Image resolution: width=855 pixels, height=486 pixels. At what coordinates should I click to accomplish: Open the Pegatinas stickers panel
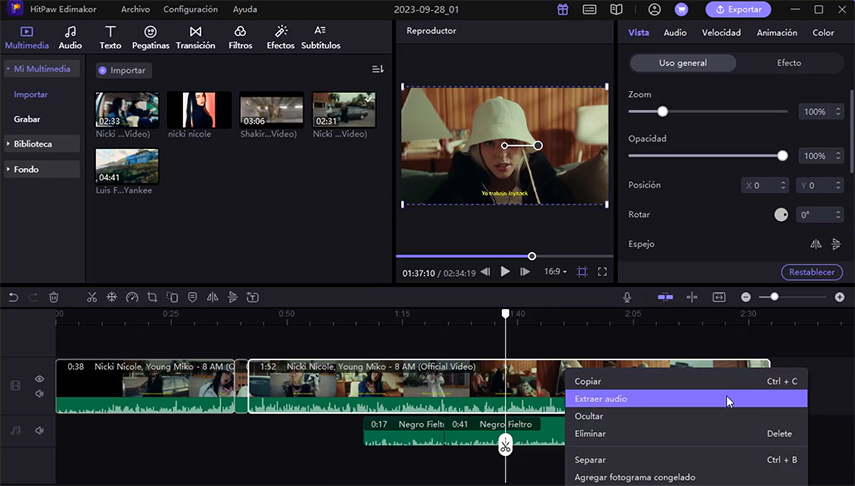[150, 38]
